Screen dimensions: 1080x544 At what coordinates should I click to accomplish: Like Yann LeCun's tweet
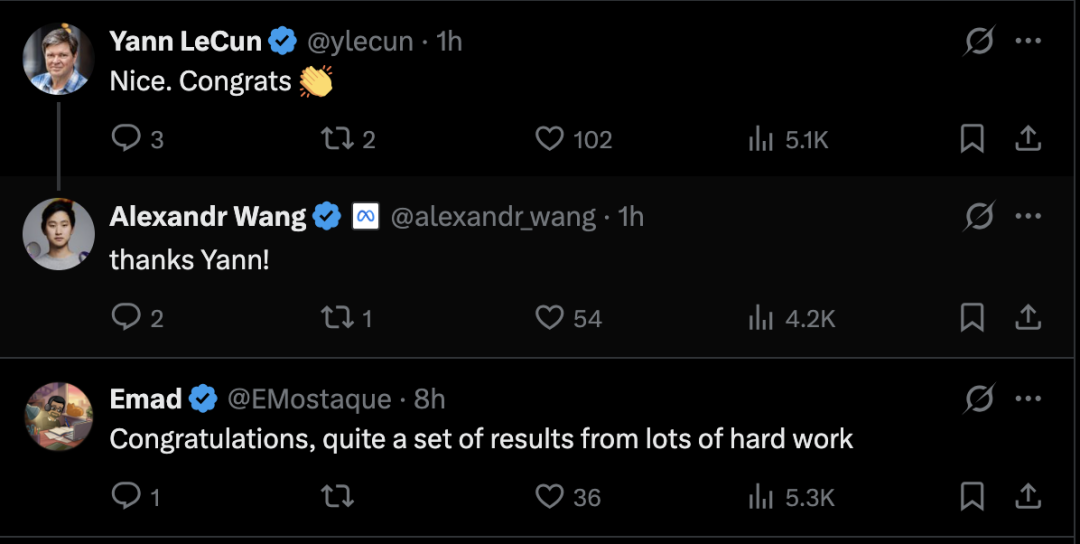point(550,138)
